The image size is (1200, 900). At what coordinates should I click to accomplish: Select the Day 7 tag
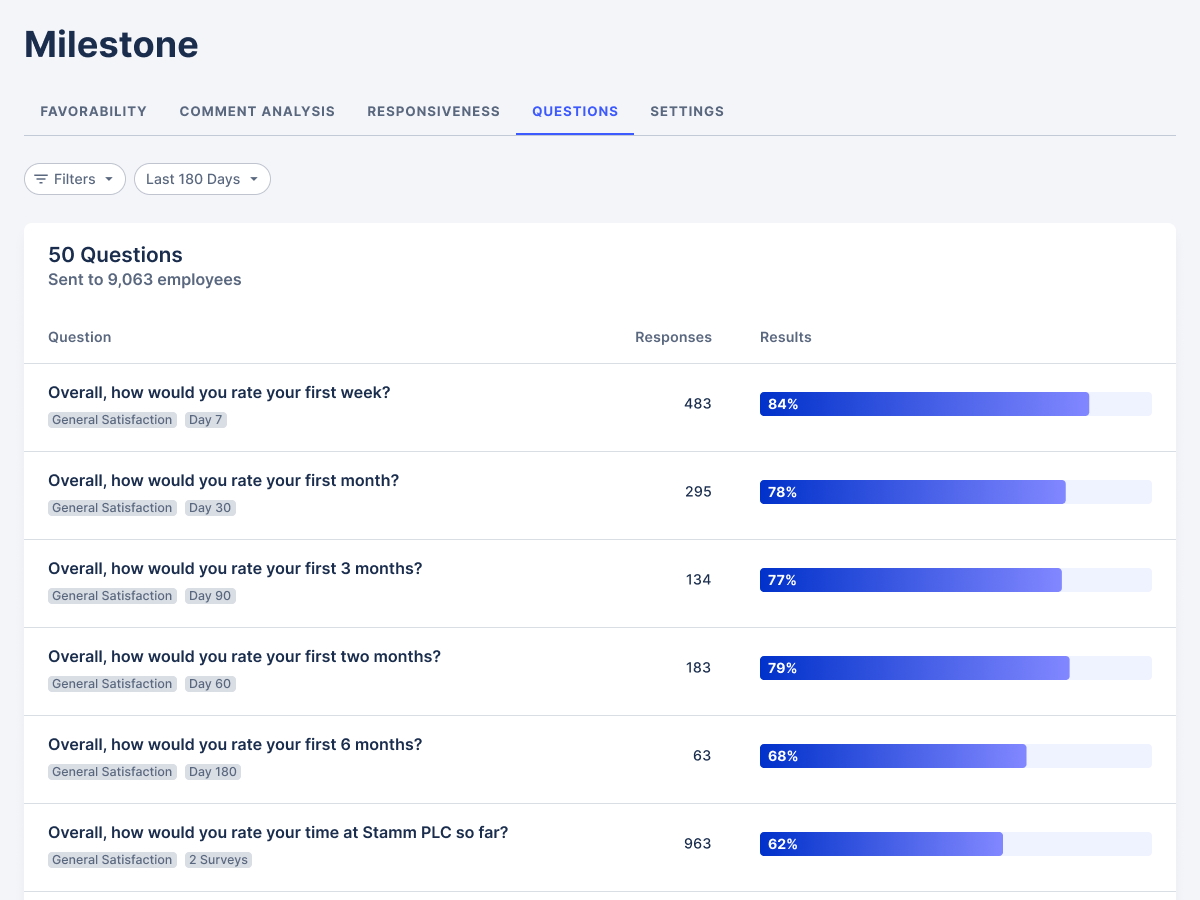click(206, 419)
